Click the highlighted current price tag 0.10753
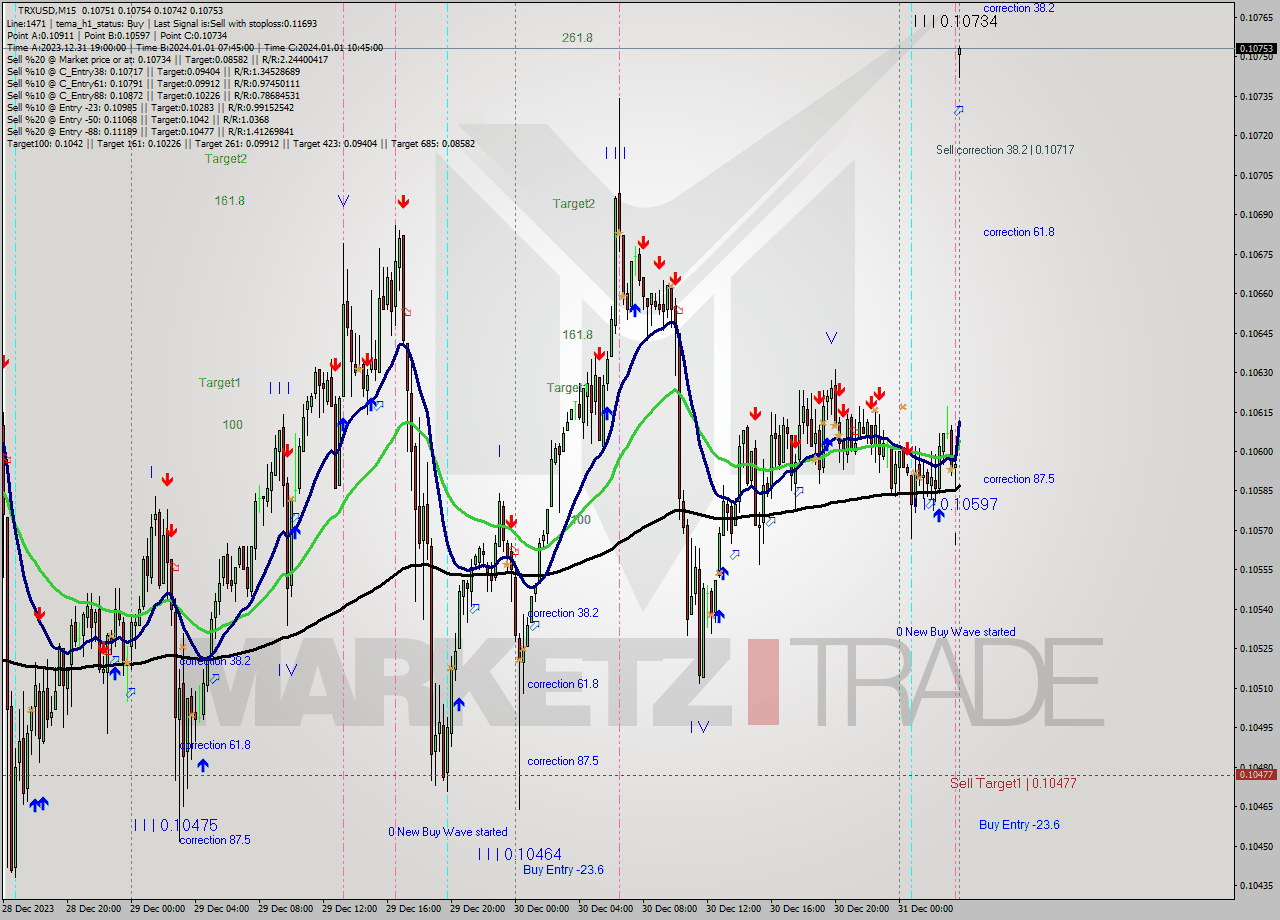 (1256, 48)
